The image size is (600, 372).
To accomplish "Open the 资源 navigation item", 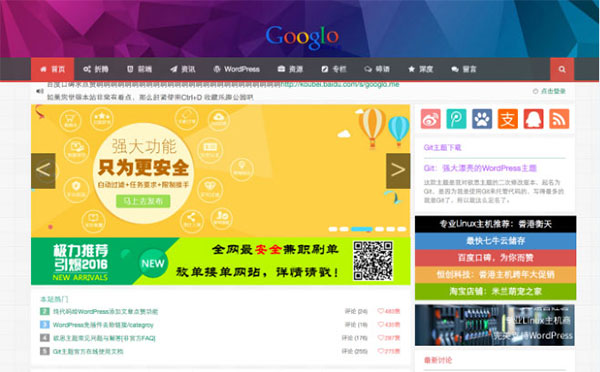I will pos(290,69).
